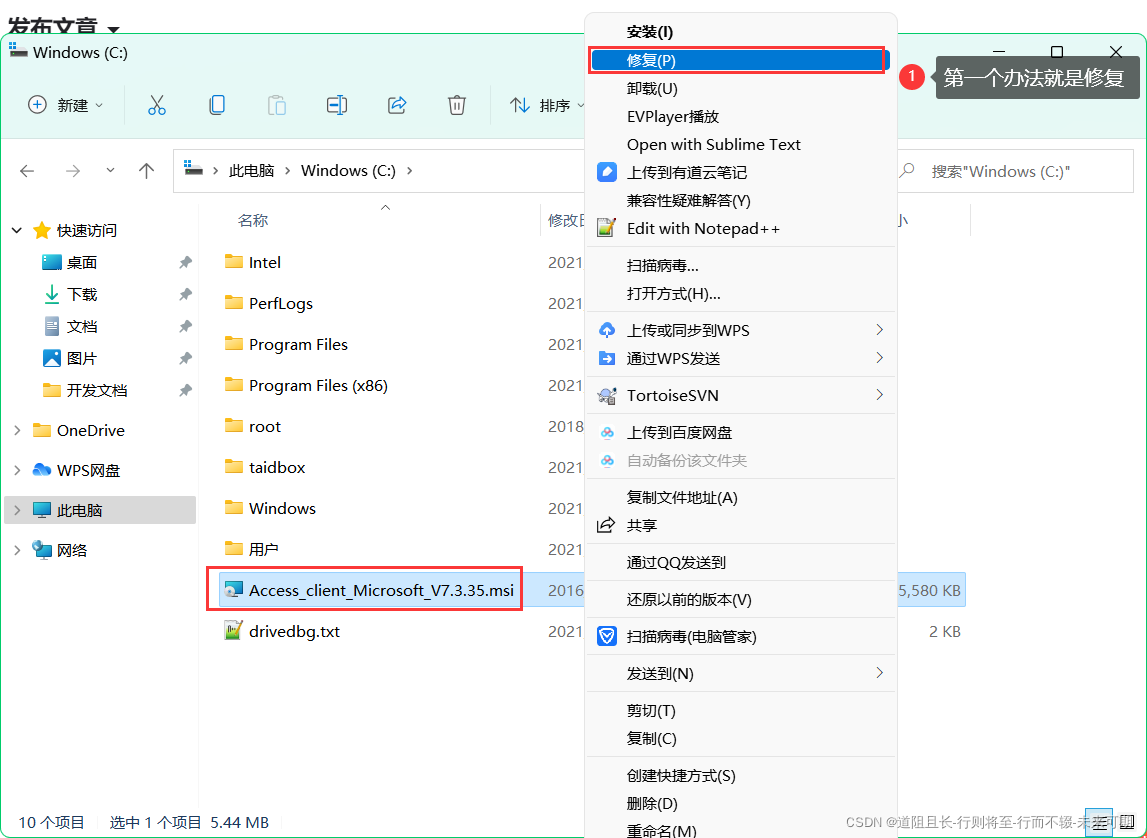Choose 上传到百度网盘 menu entry

[x=741, y=433]
